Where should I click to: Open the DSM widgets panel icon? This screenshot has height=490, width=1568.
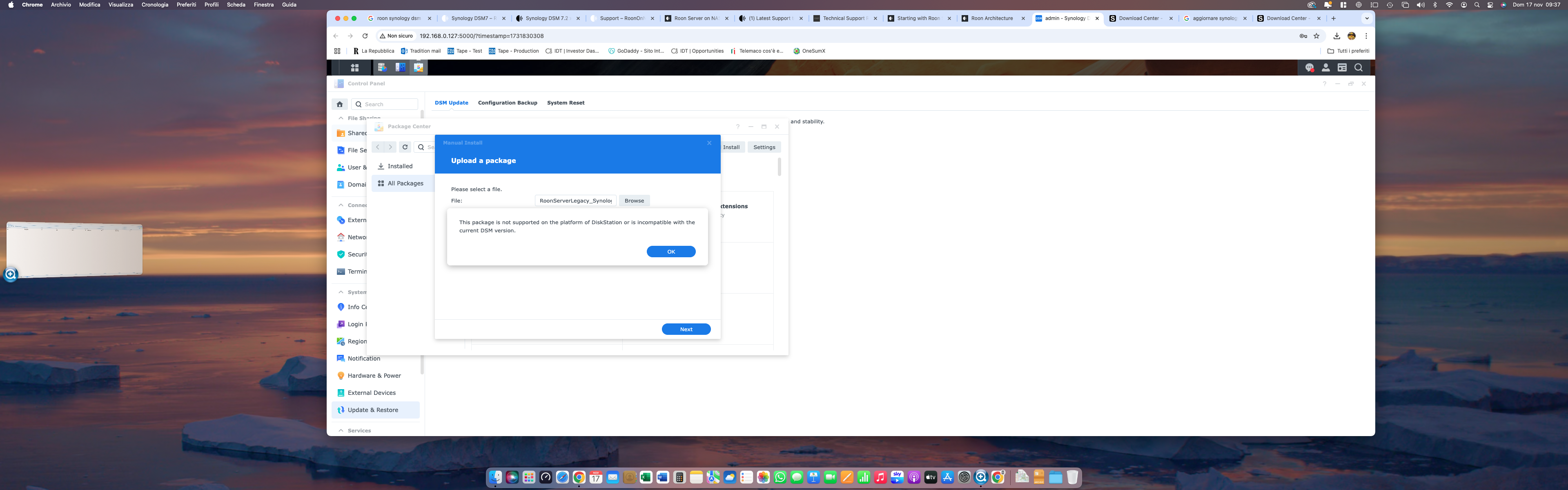[x=1342, y=67]
